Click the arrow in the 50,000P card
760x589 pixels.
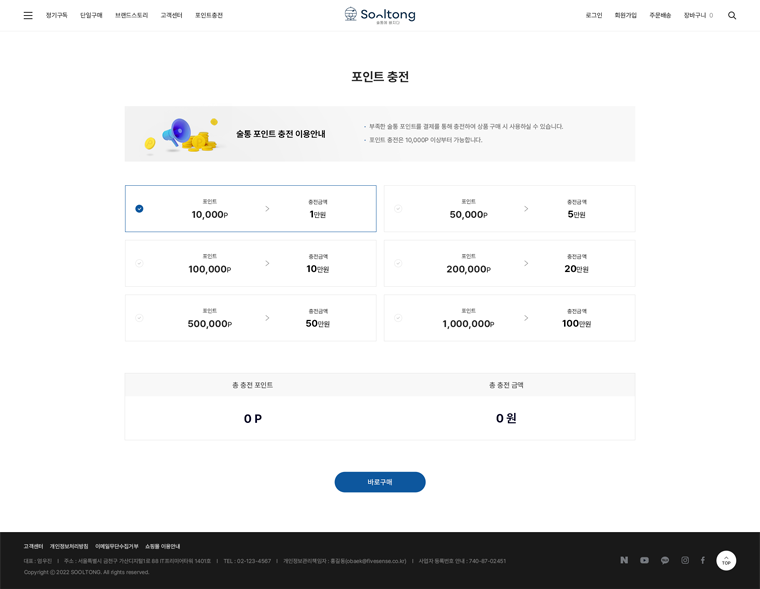pos(526,208)
